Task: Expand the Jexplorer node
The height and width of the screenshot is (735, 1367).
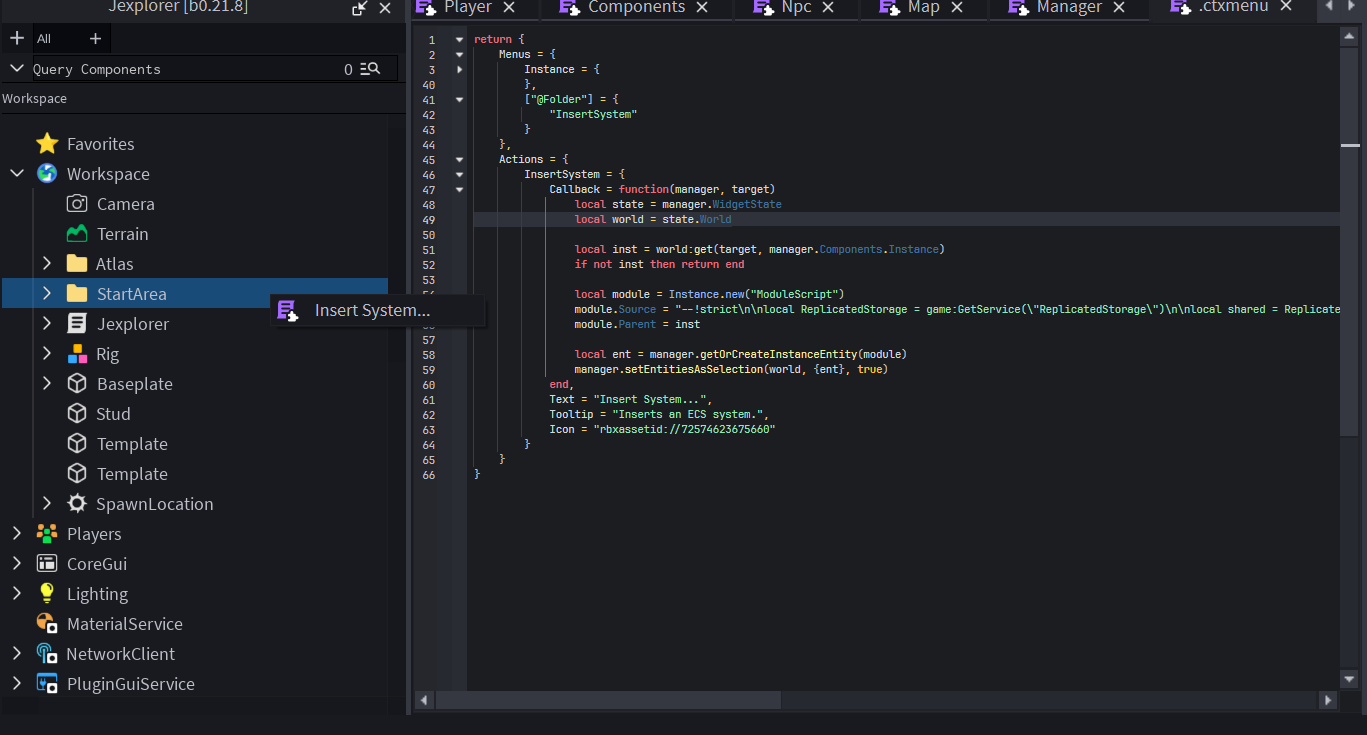Action: 47,324
